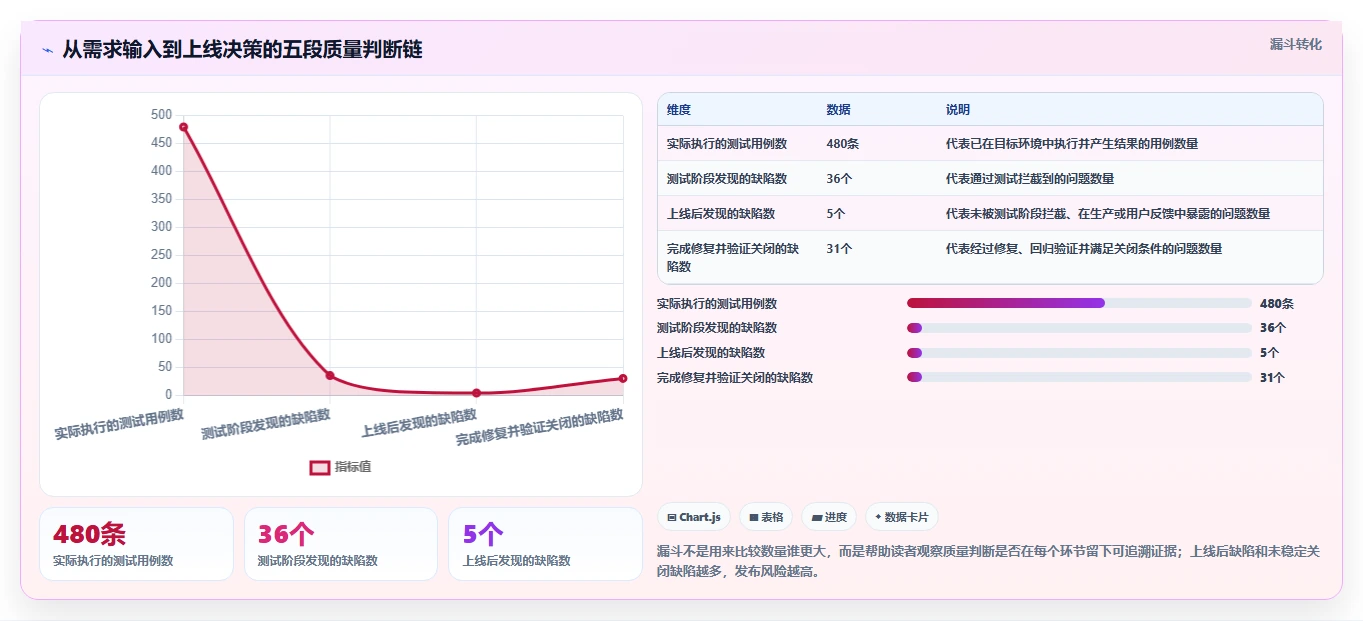
Task: Select the 数据卡片 chip
Action: point(901,517)
